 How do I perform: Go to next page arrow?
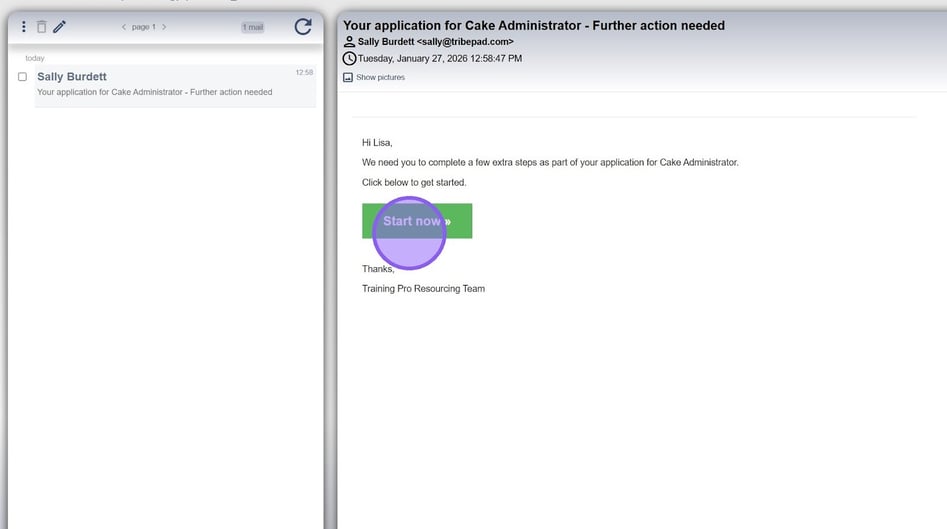point(164,27)
